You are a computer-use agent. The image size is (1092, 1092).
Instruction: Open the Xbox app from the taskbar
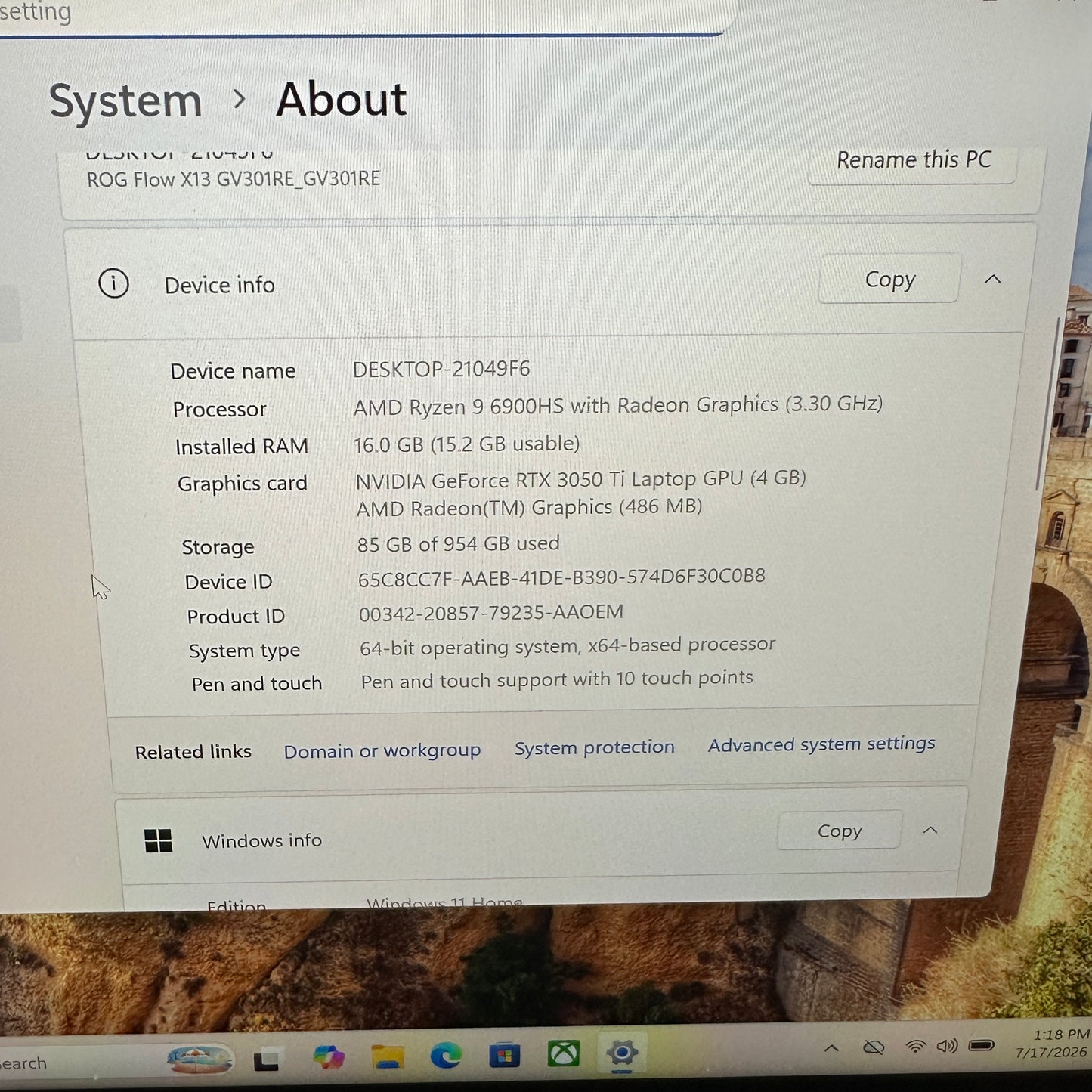tap(563, 1053)
